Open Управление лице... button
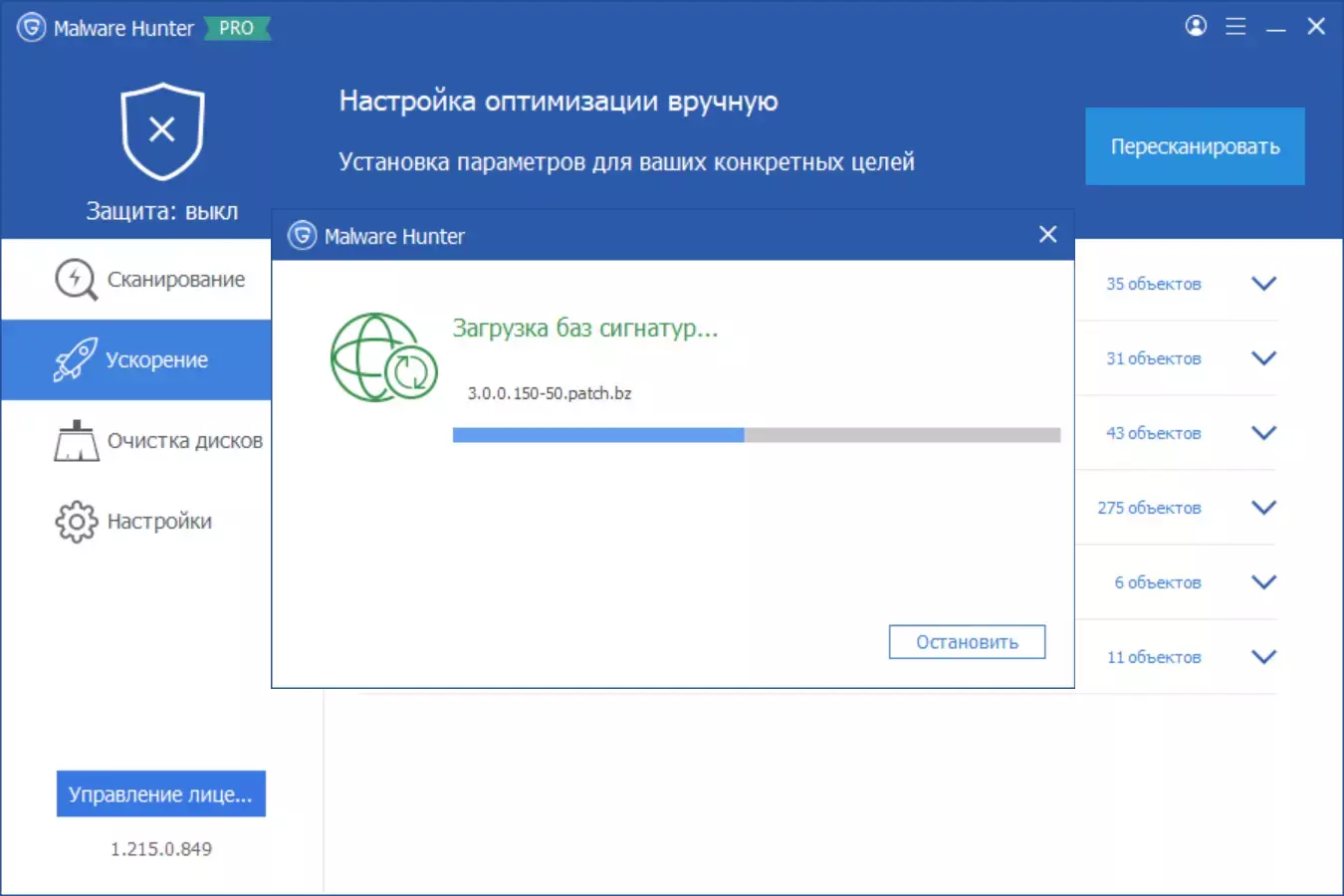 pos(161,793)
